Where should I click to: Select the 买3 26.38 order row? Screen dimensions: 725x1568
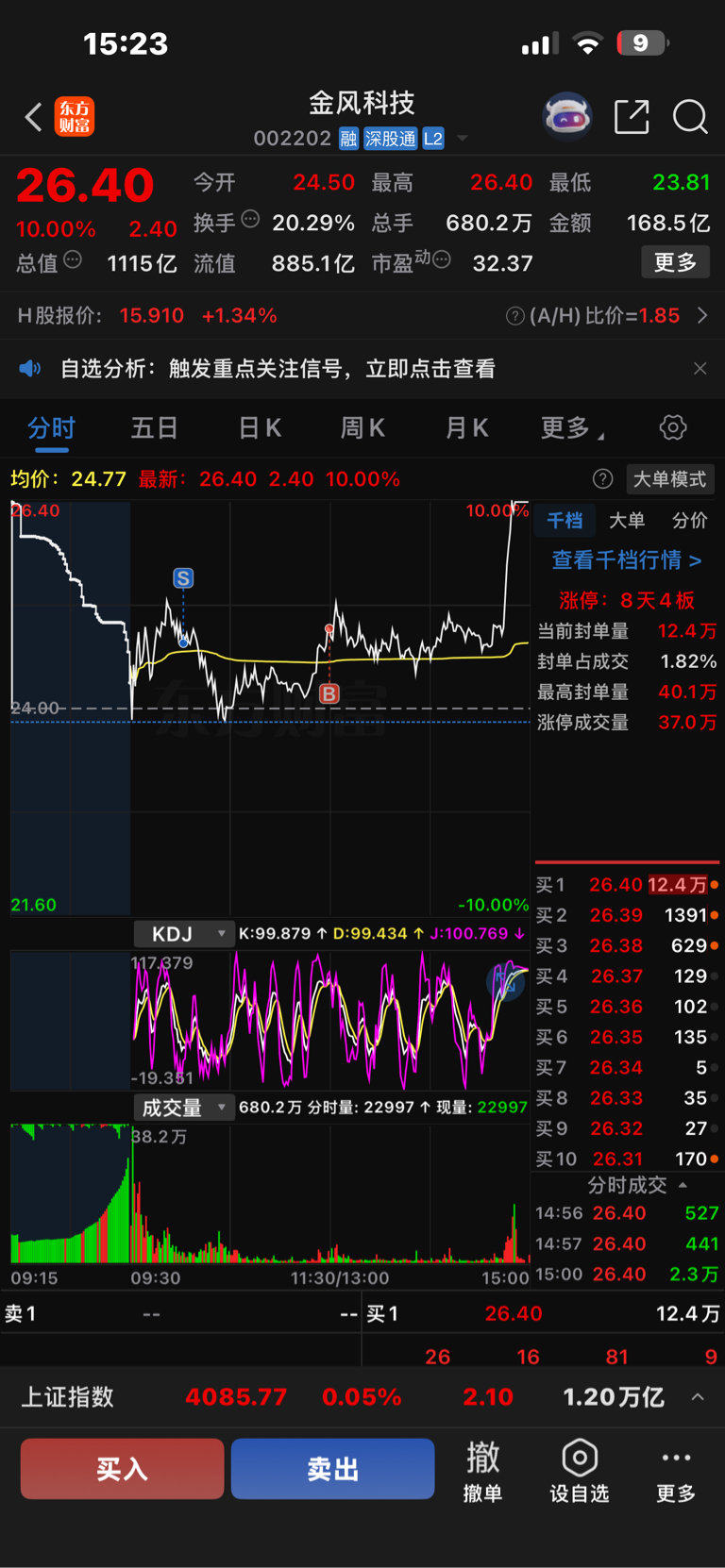coord(628,945)
